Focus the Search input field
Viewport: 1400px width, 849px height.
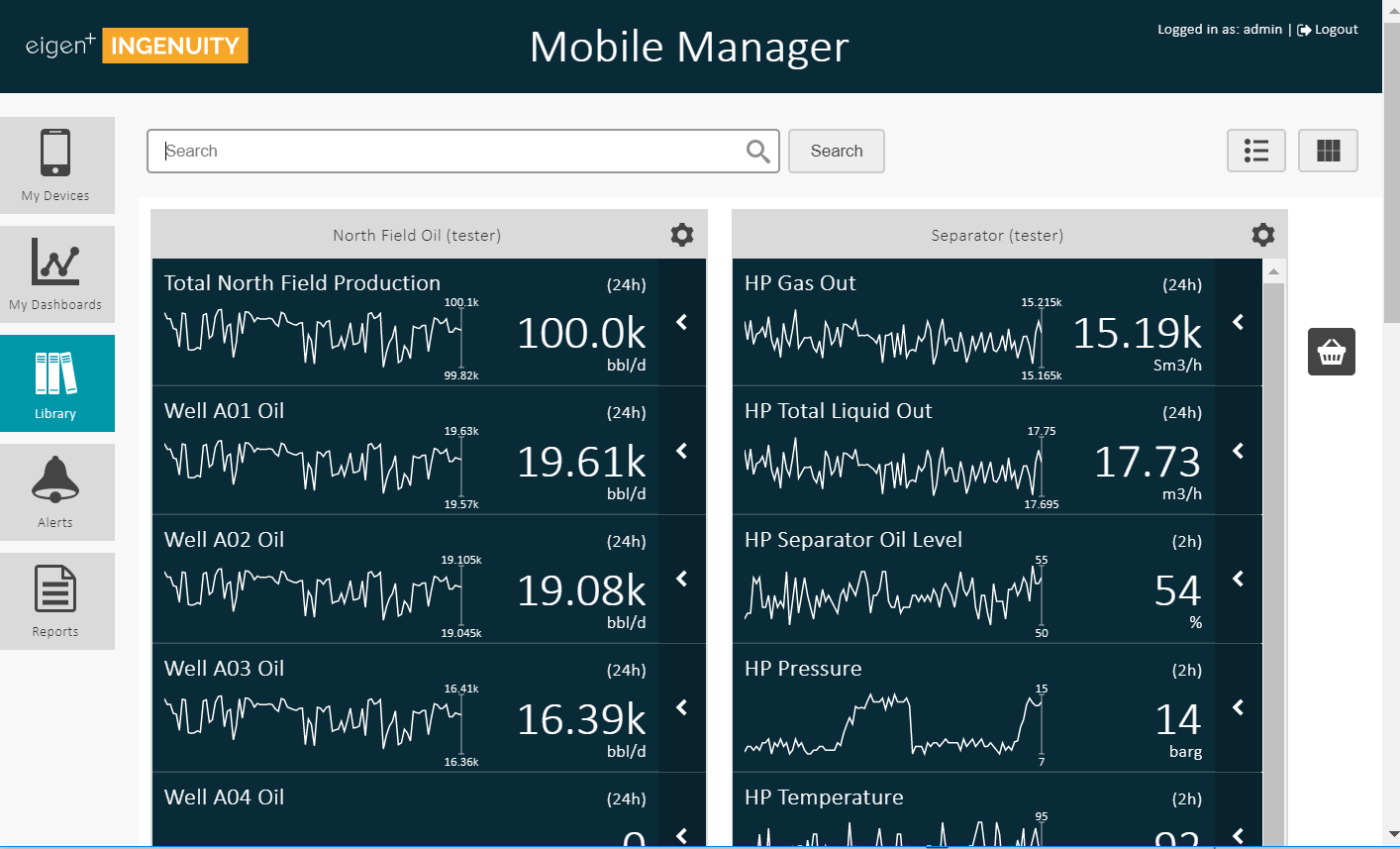[463, 151]
